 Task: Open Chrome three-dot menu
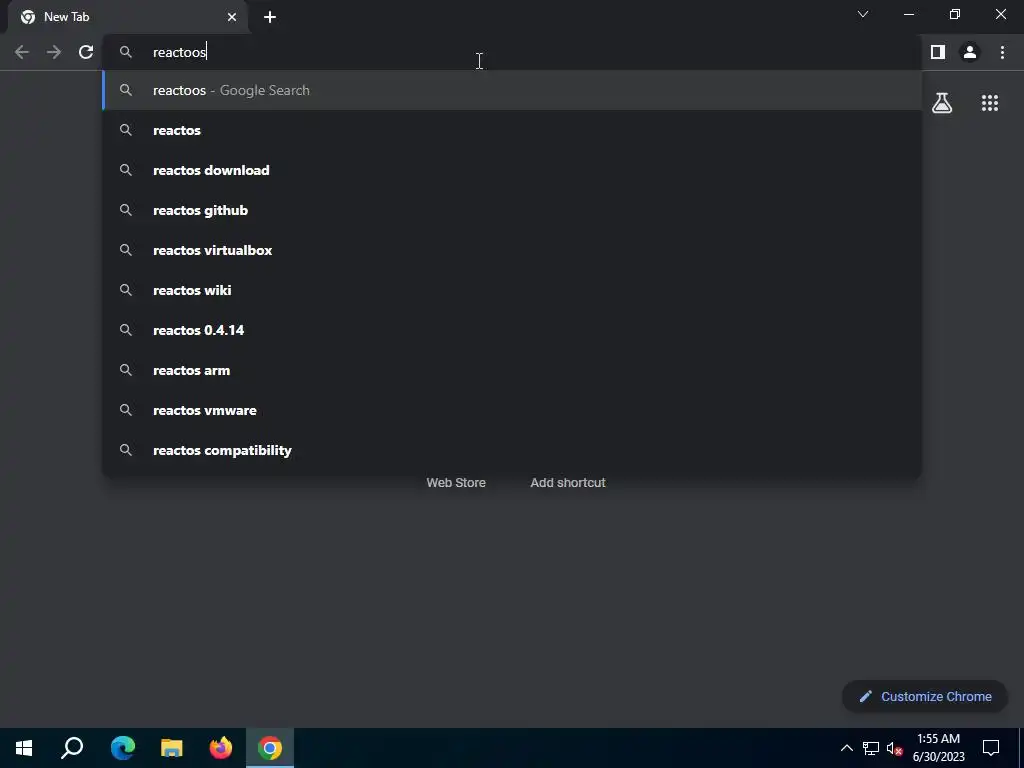click(1002, 52)
